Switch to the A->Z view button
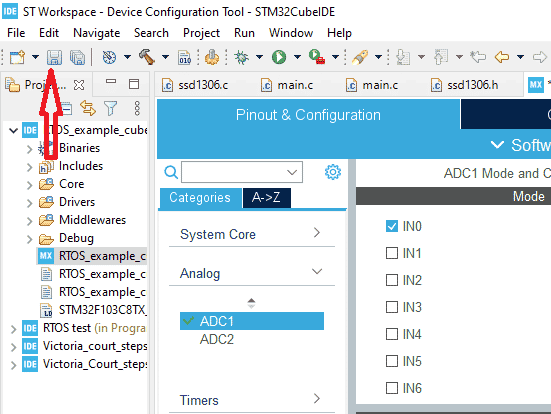The height and width of the screenshot is (414, 551). (266, 198)
